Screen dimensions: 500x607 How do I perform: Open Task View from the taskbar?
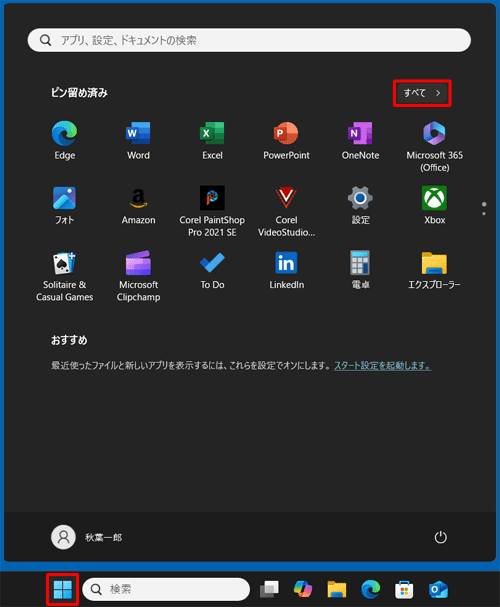pyautogui.click(x=269, y=589)
